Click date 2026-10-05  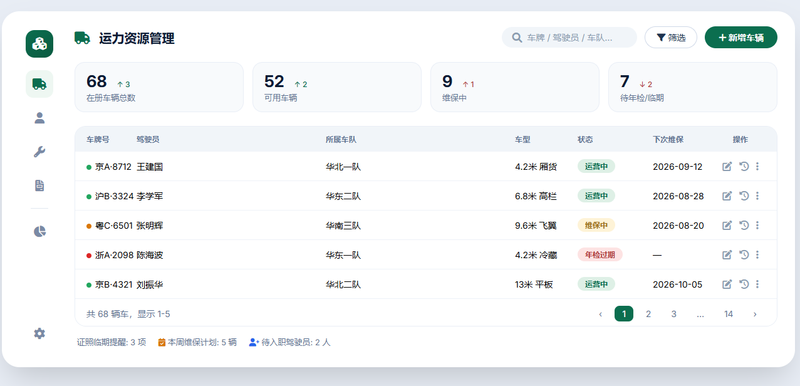678,285
